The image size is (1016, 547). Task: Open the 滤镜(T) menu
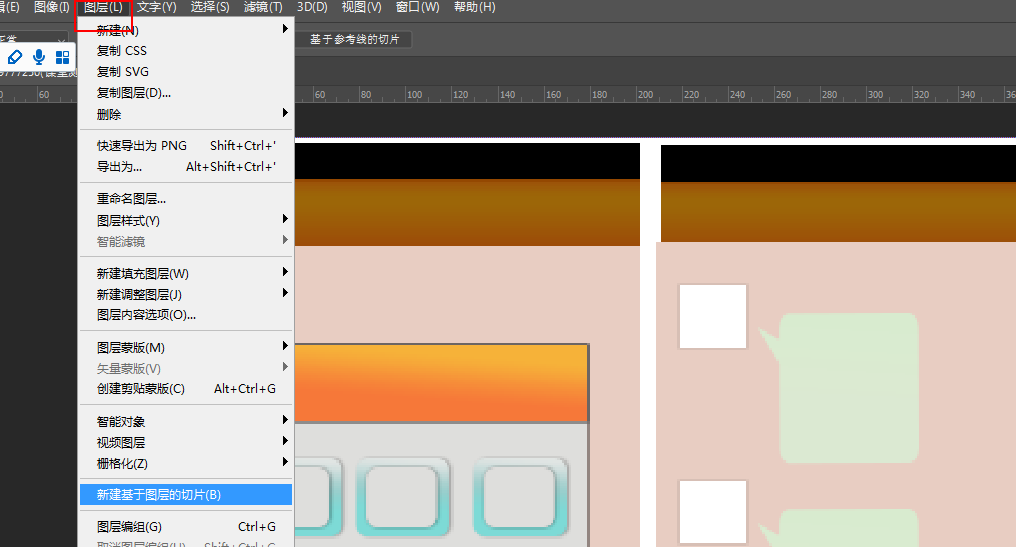(x=263, y=7)
